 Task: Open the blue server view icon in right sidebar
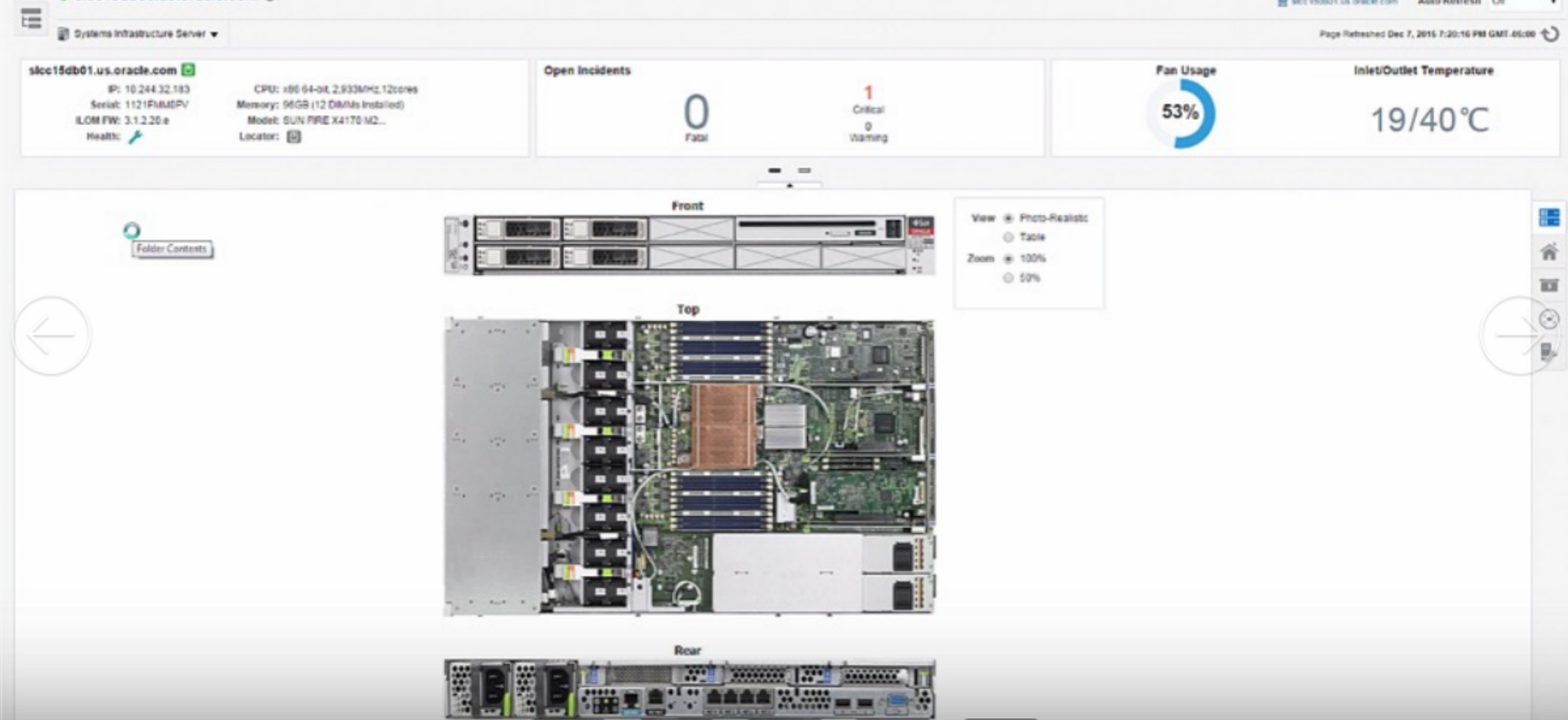[1549, 218]
